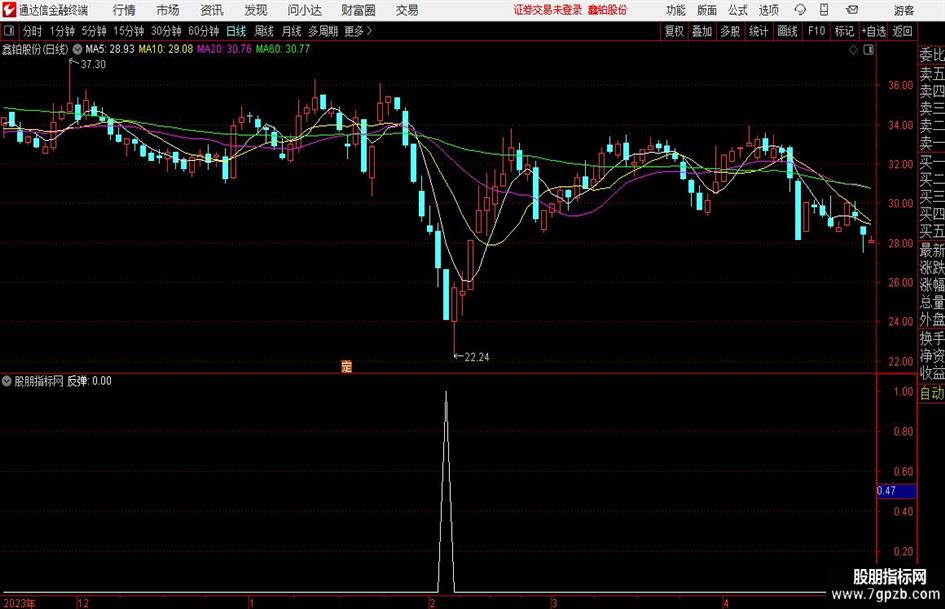
Task: Switch to 月线 monthly chart
Action: tap(291, 31)
